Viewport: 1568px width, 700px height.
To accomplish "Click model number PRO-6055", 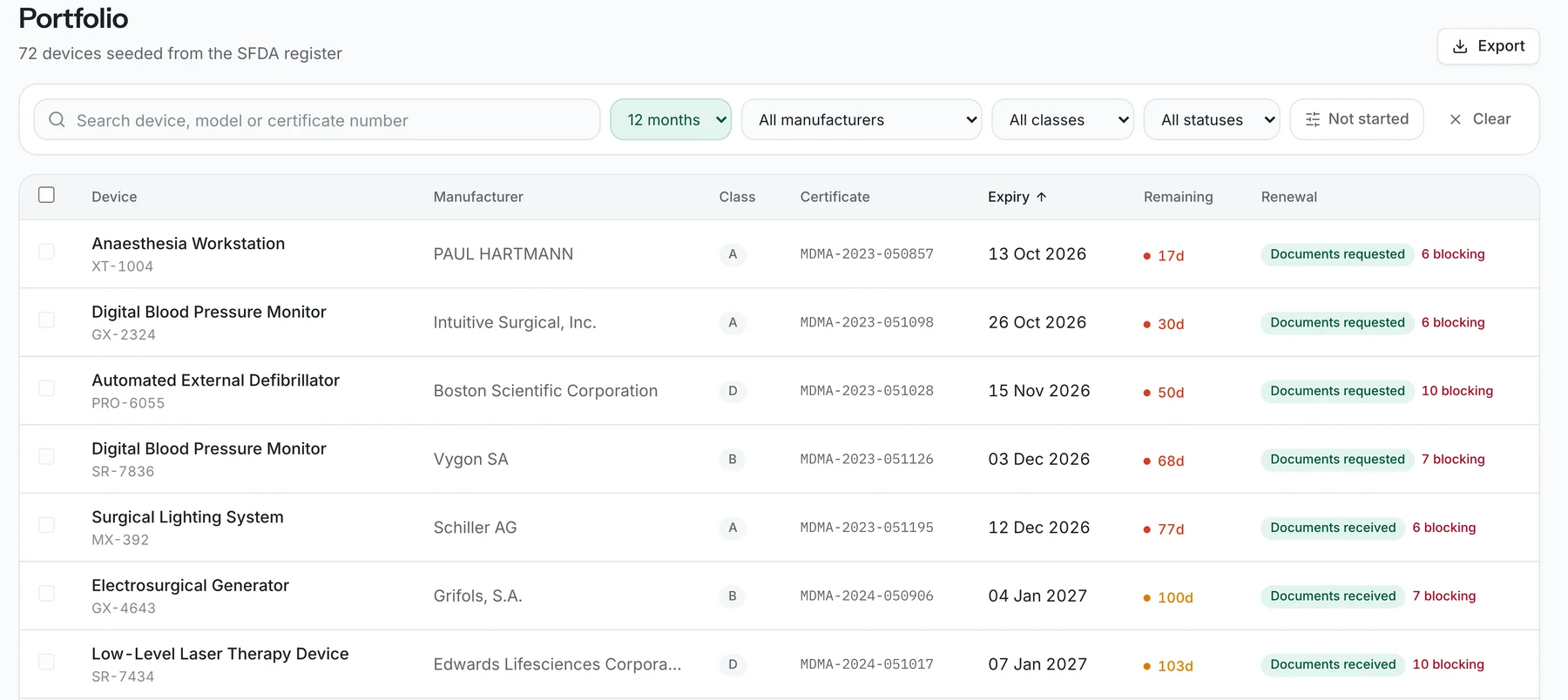I will (128, 403).
